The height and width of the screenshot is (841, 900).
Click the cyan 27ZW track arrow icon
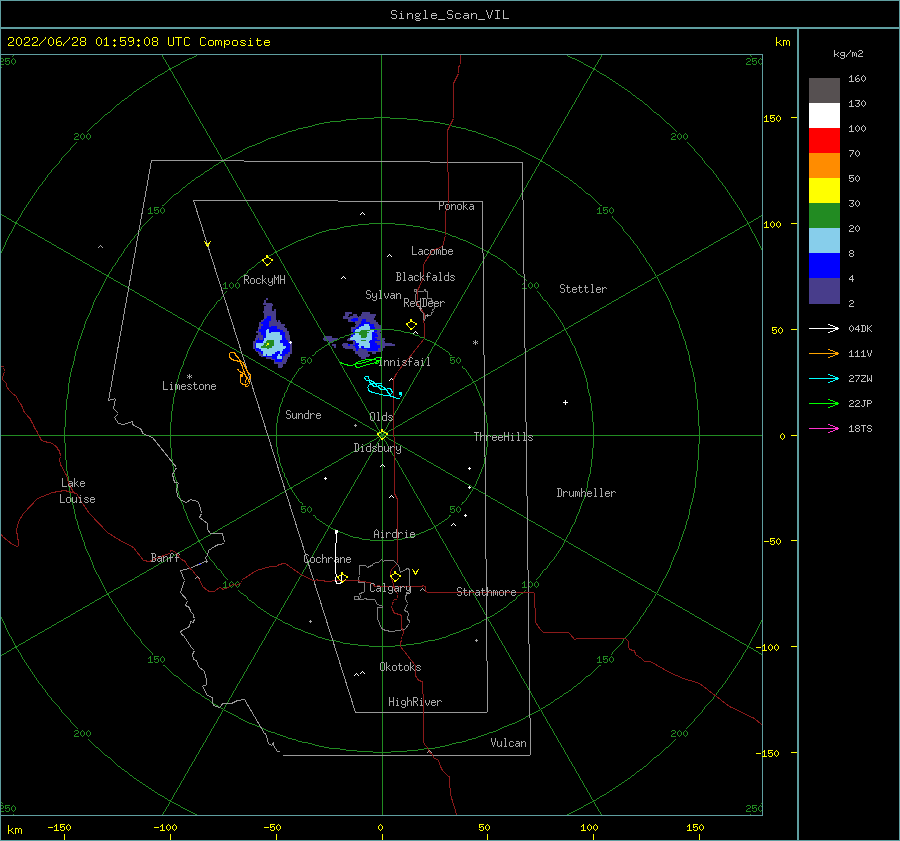824,378
